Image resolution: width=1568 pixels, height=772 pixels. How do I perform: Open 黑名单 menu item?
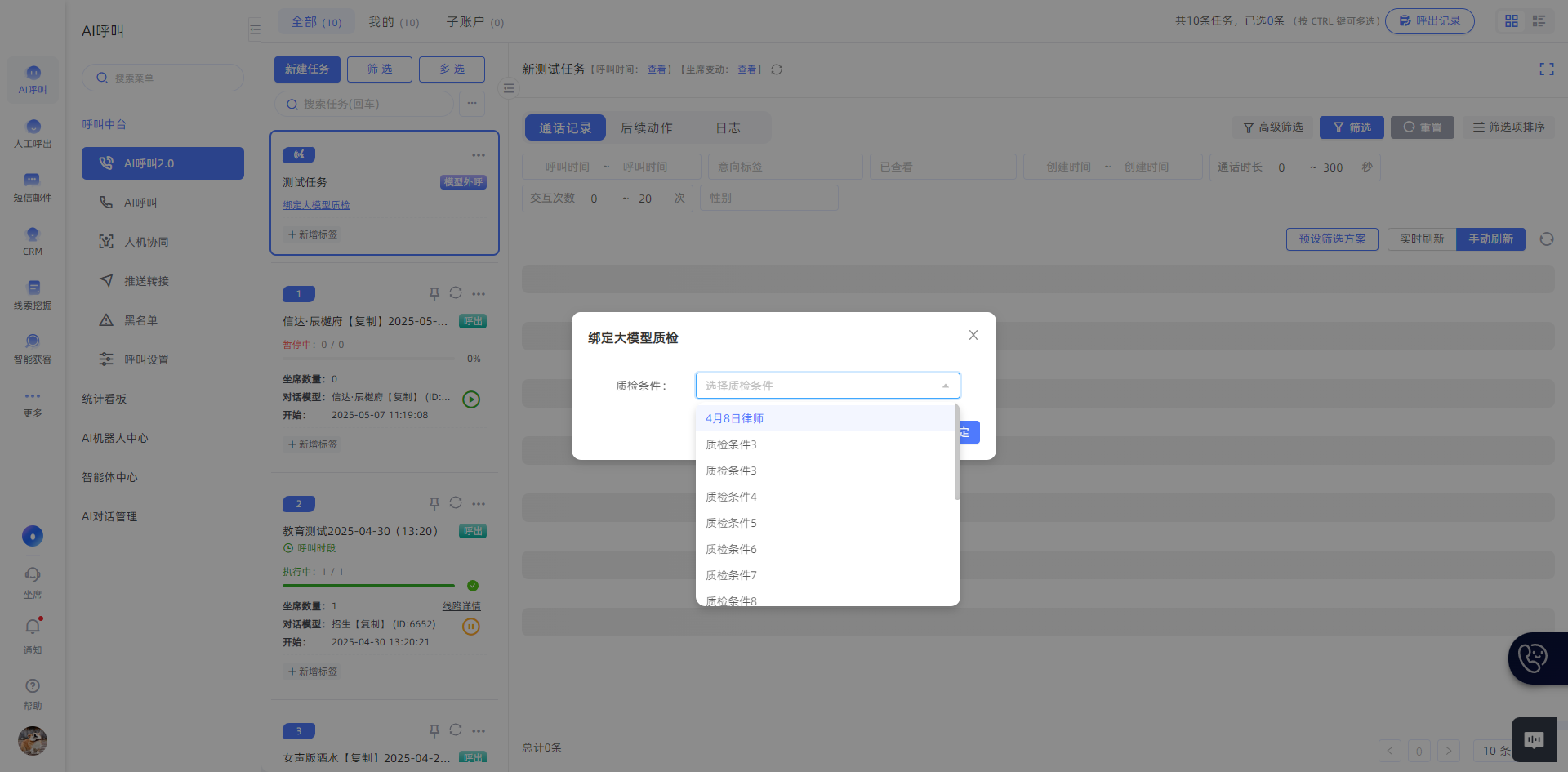coord(163,320)
